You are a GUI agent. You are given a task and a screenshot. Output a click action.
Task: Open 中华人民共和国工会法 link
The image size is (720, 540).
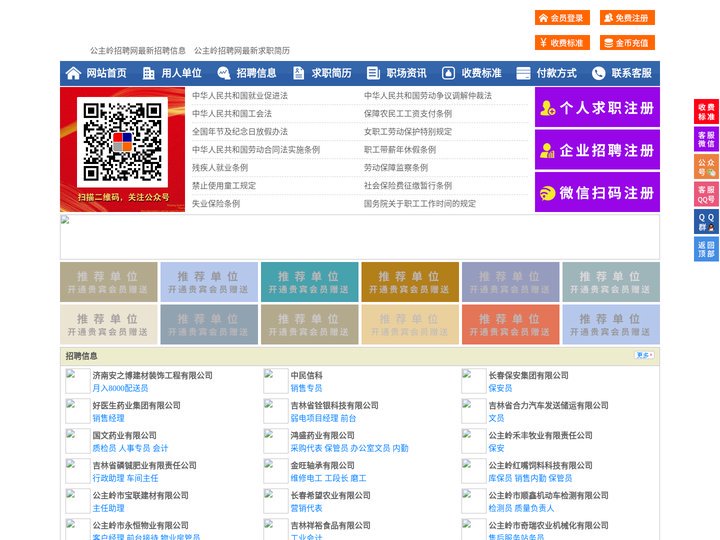click(232, 113)
